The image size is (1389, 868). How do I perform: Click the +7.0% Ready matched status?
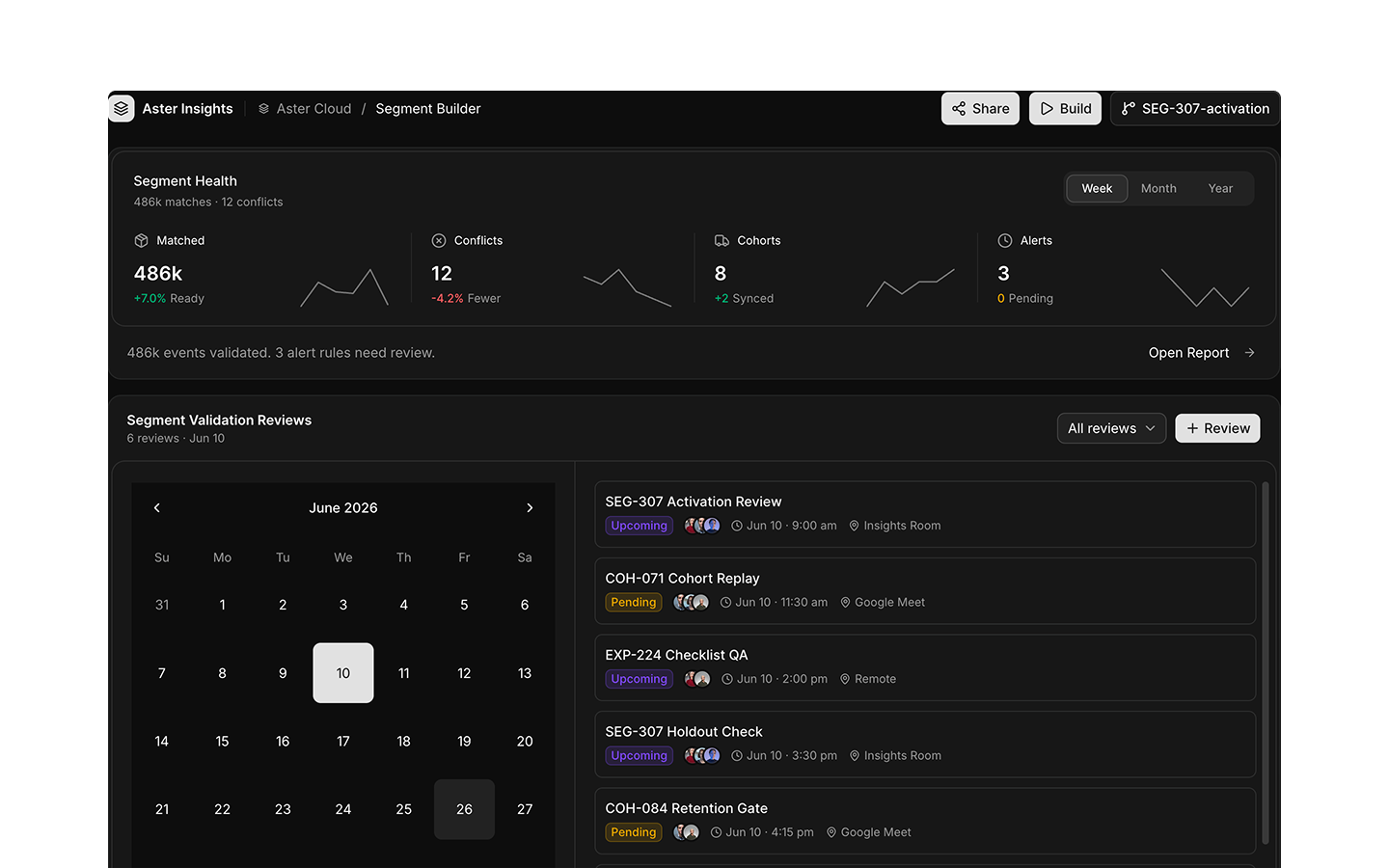tap(169, 298)
